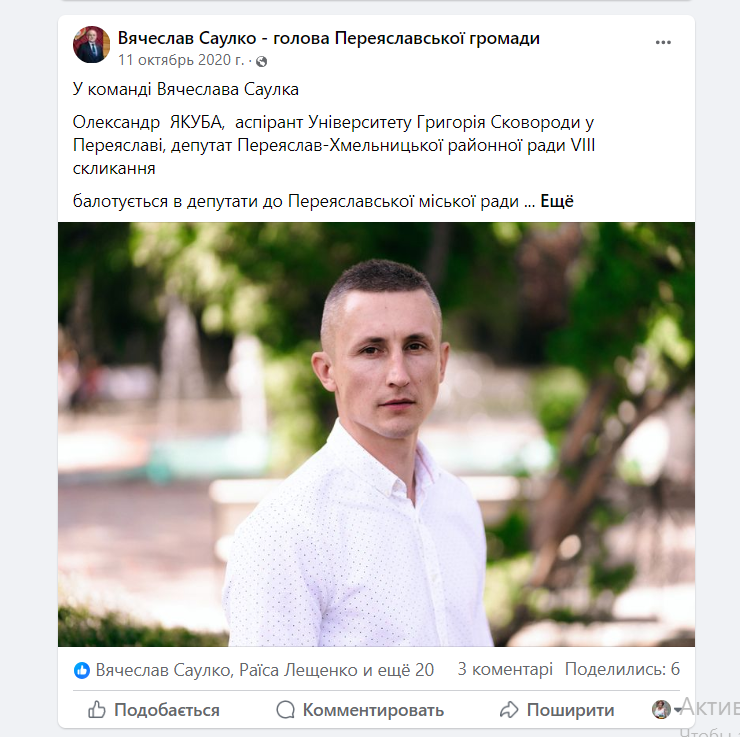Expand the post text via Ещё

[x=557, y=201]
